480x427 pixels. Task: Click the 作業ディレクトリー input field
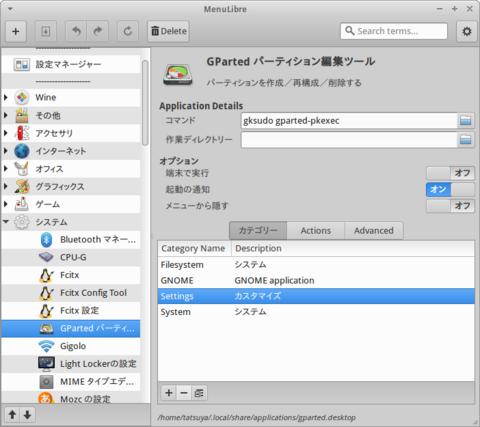click(349, 140)
